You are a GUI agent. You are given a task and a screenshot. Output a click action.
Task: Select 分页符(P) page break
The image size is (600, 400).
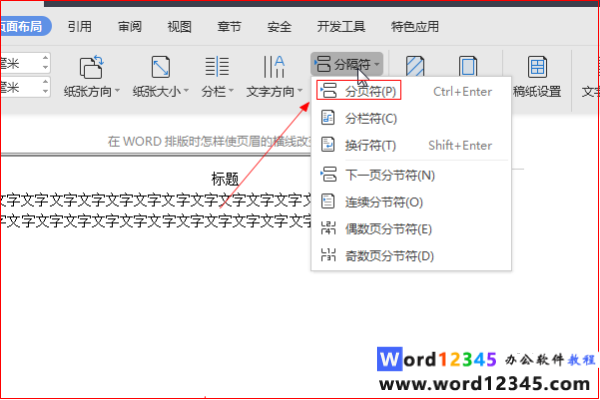tap(411, 91)
